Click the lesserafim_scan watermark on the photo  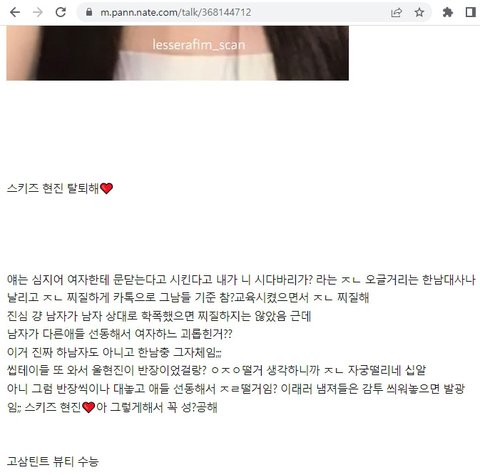coord(199,45)
